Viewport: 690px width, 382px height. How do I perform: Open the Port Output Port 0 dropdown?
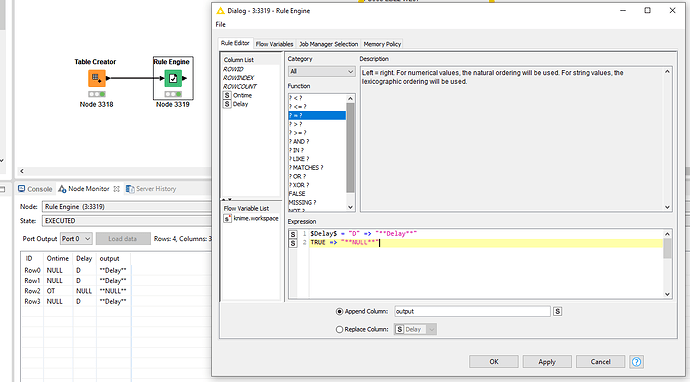point(76,239)
